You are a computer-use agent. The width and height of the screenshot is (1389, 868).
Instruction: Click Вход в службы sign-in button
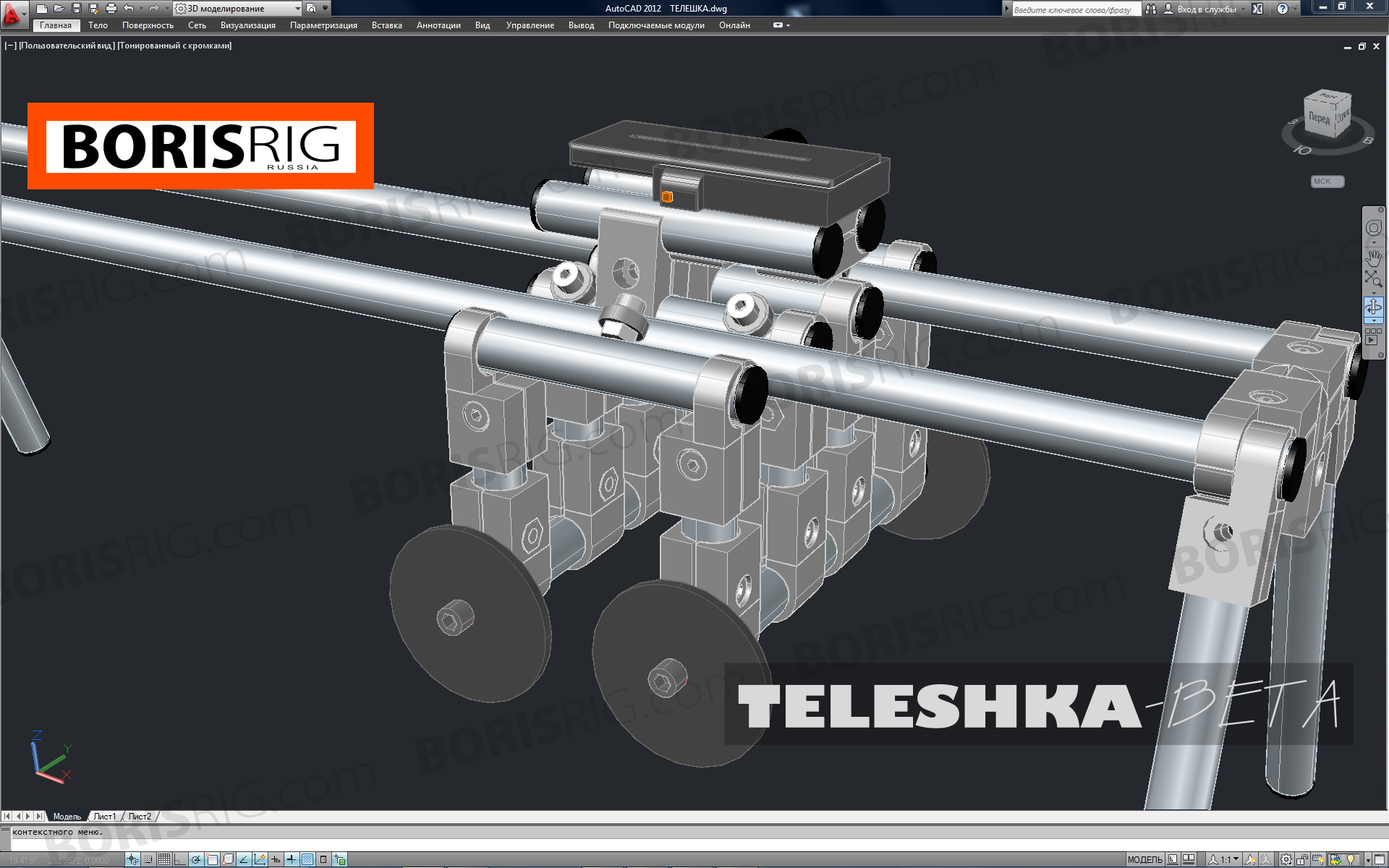tap(1201, 9)
